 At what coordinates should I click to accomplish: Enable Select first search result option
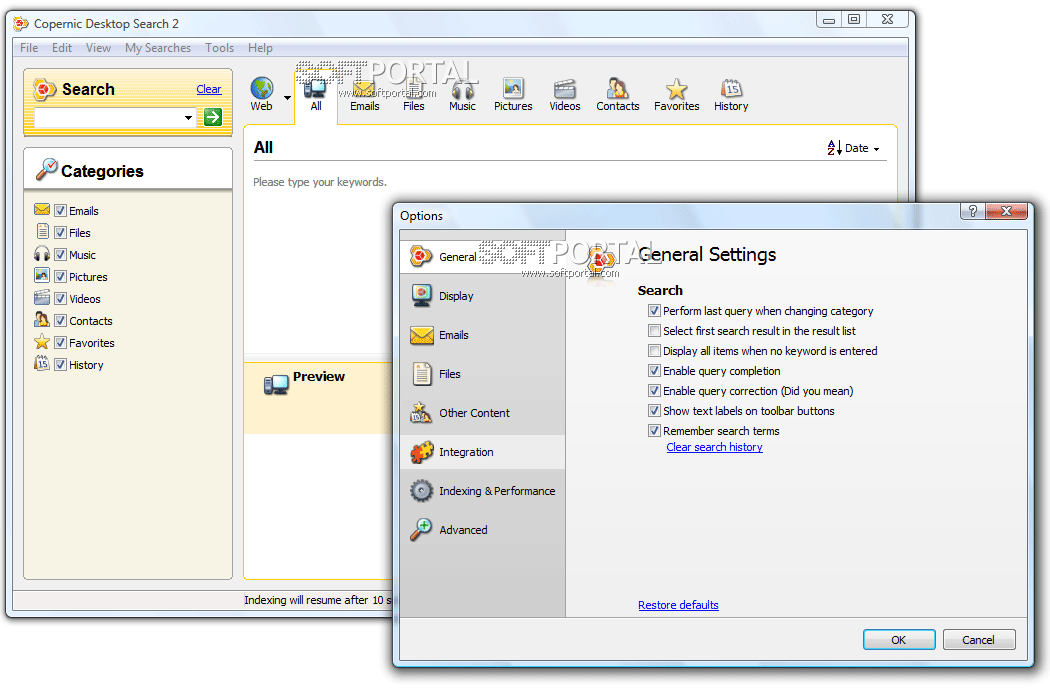654,331
